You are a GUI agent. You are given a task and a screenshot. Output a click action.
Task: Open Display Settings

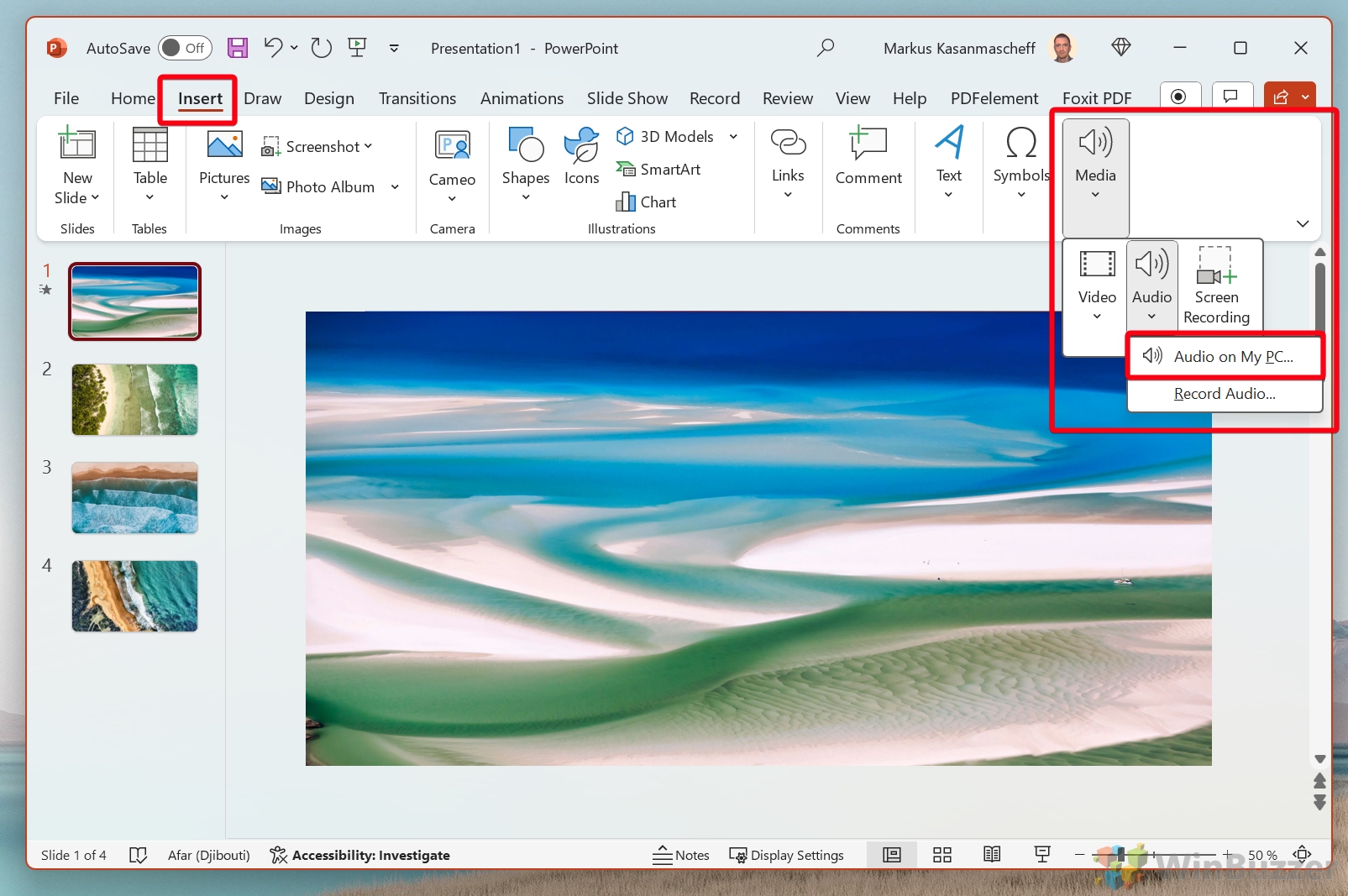click(786, 855)
